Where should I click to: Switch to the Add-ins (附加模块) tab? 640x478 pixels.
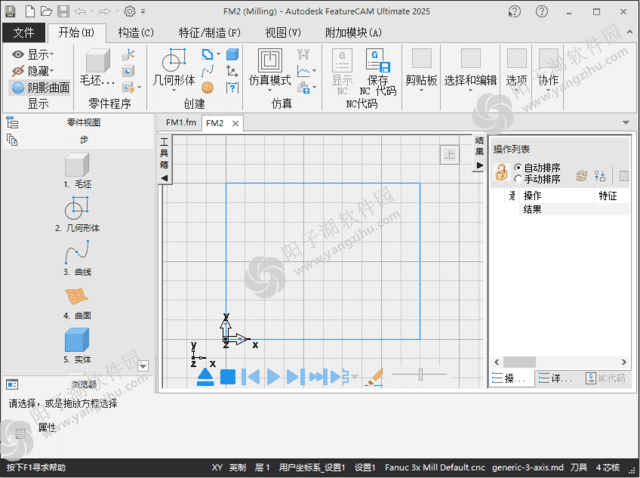pos(353,32)
